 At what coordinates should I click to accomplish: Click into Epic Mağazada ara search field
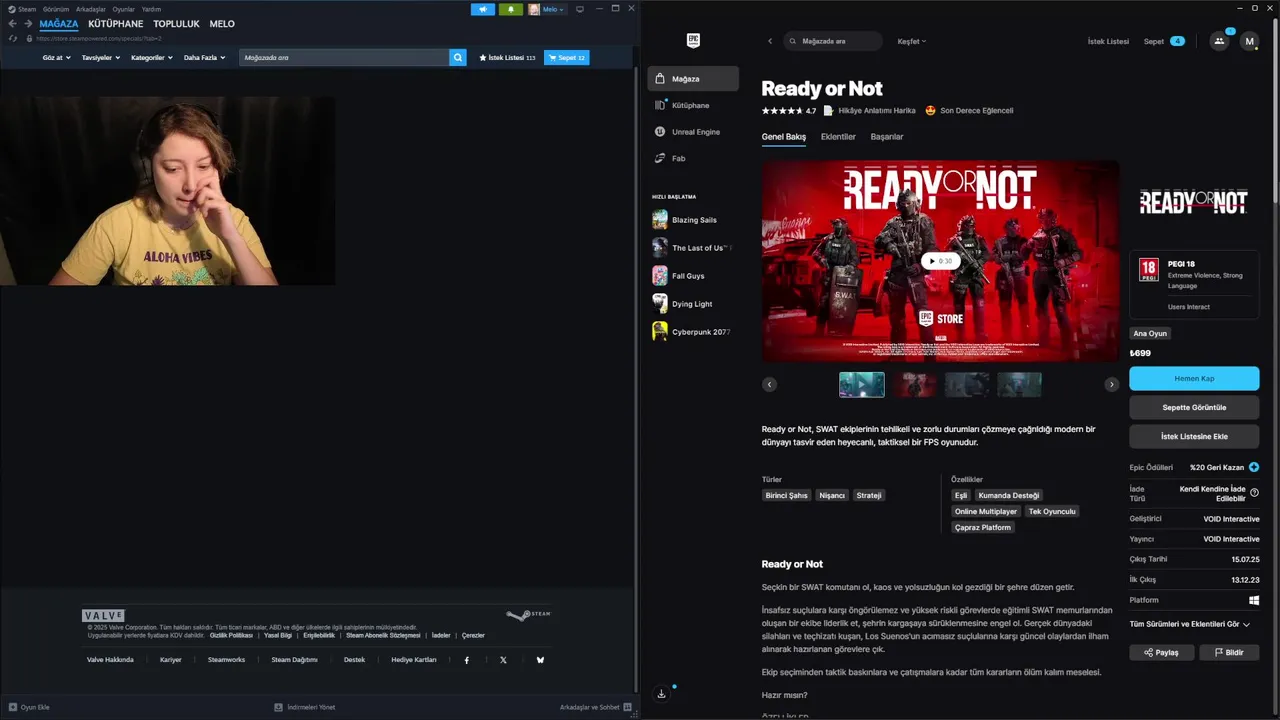point(833,41)
